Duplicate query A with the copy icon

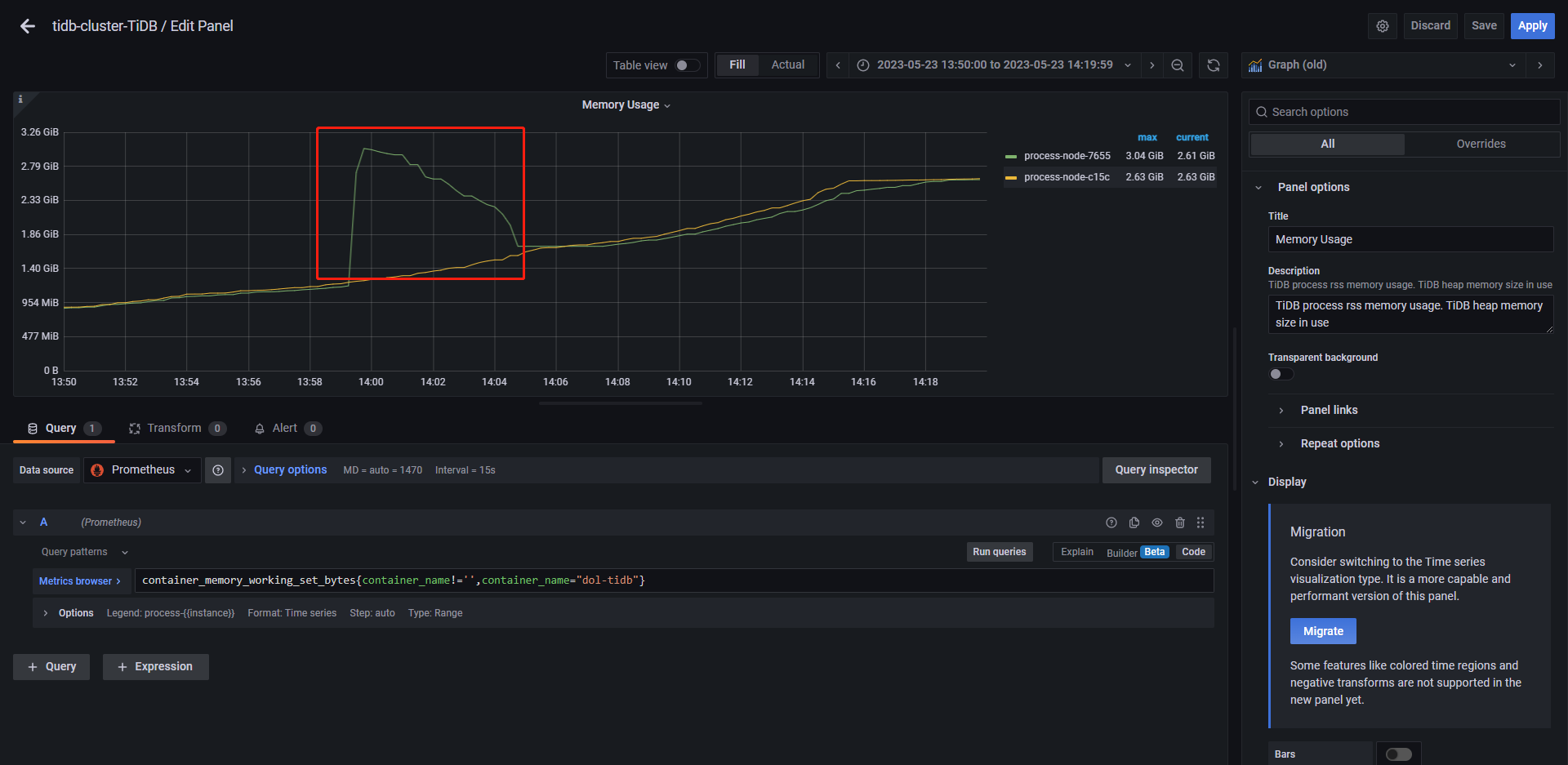tap(1134, 523)
